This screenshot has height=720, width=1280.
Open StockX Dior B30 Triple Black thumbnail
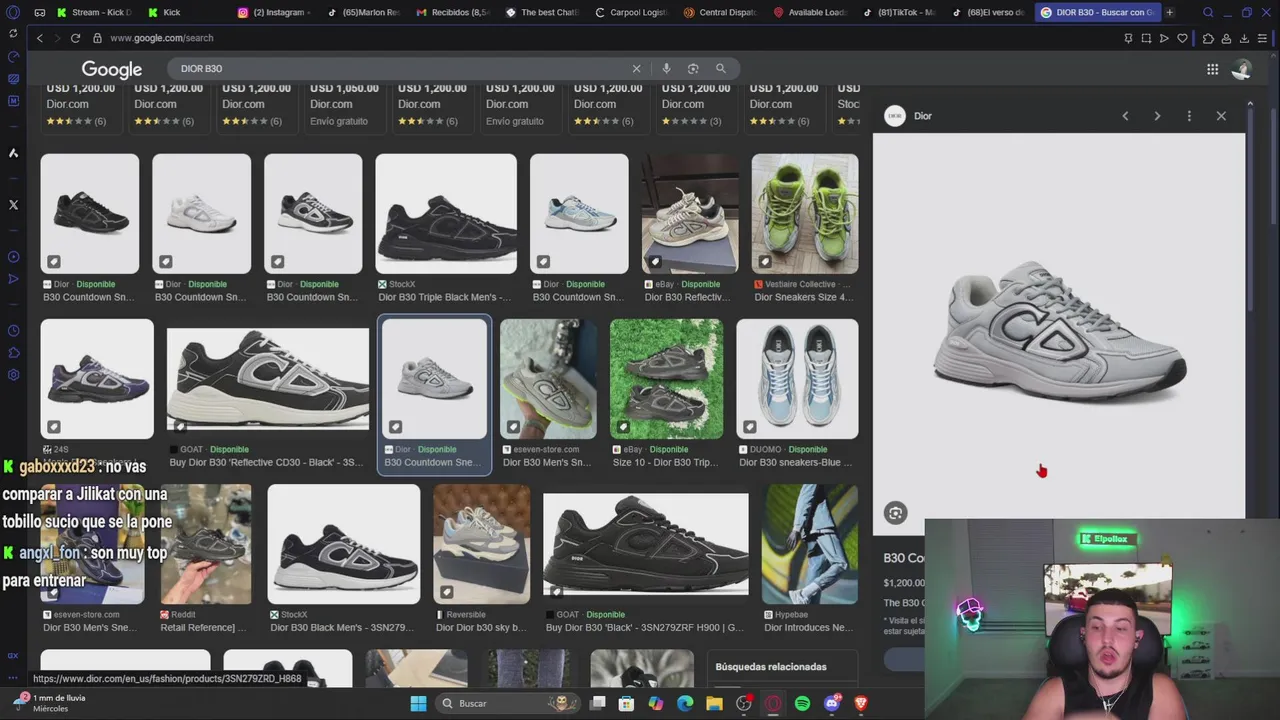pyautogui.click(x=446, y=213)
